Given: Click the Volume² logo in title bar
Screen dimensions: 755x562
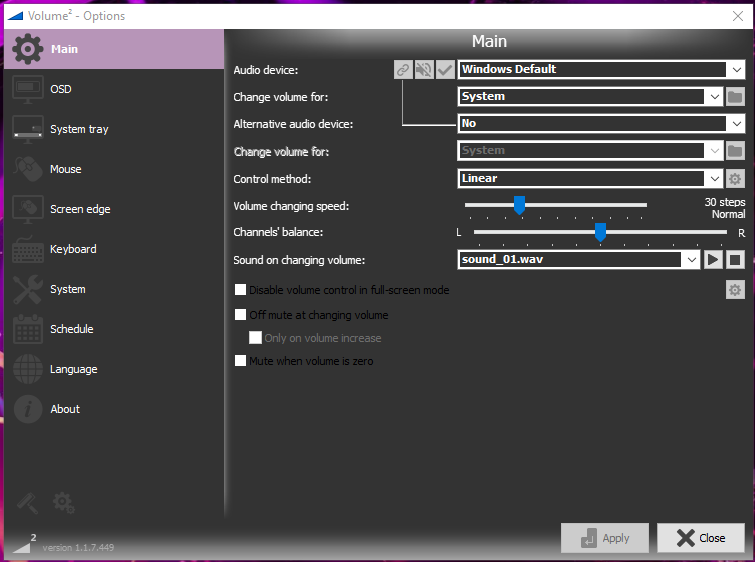Looking at the screenshot, I should pyautogui.click(x=15, y=16).
